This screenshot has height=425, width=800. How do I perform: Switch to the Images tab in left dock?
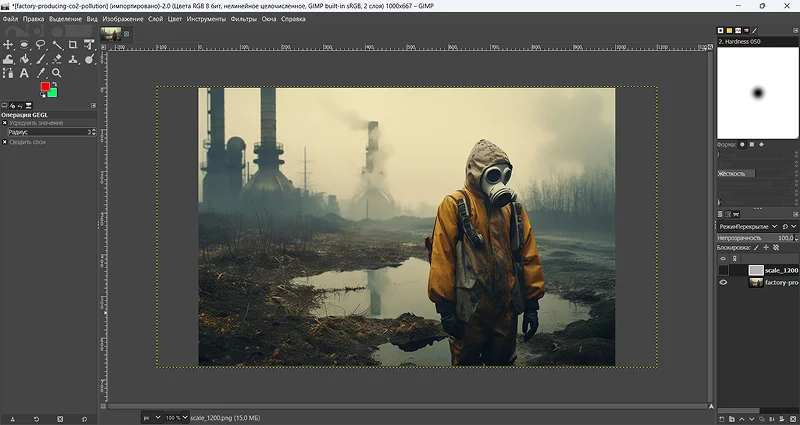click(29, 106)
